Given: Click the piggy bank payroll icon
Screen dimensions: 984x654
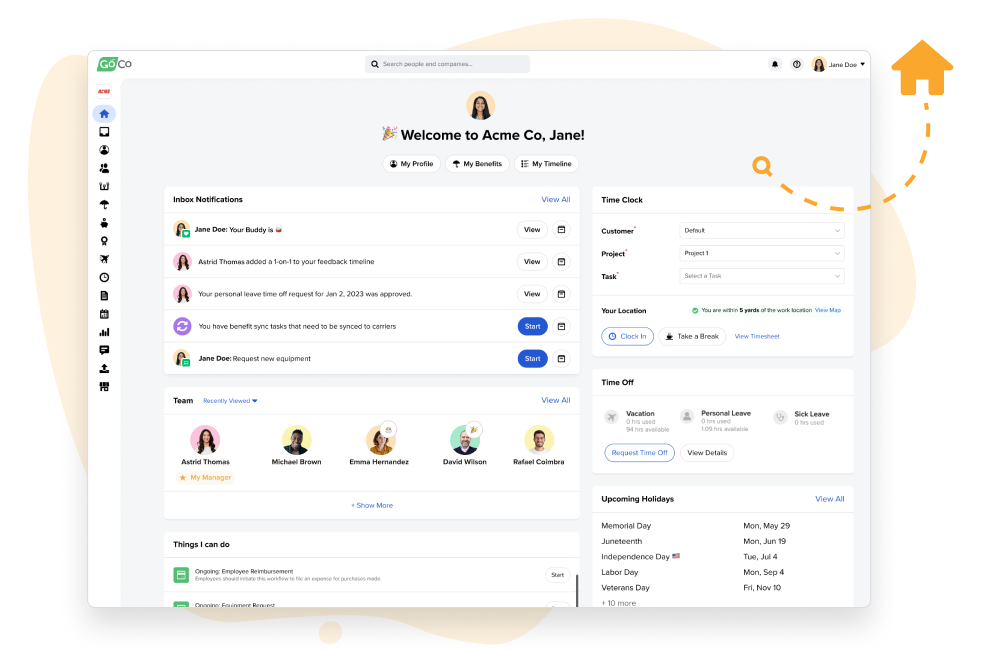Looking at the screenshot, I should click(x=104, y=222).
